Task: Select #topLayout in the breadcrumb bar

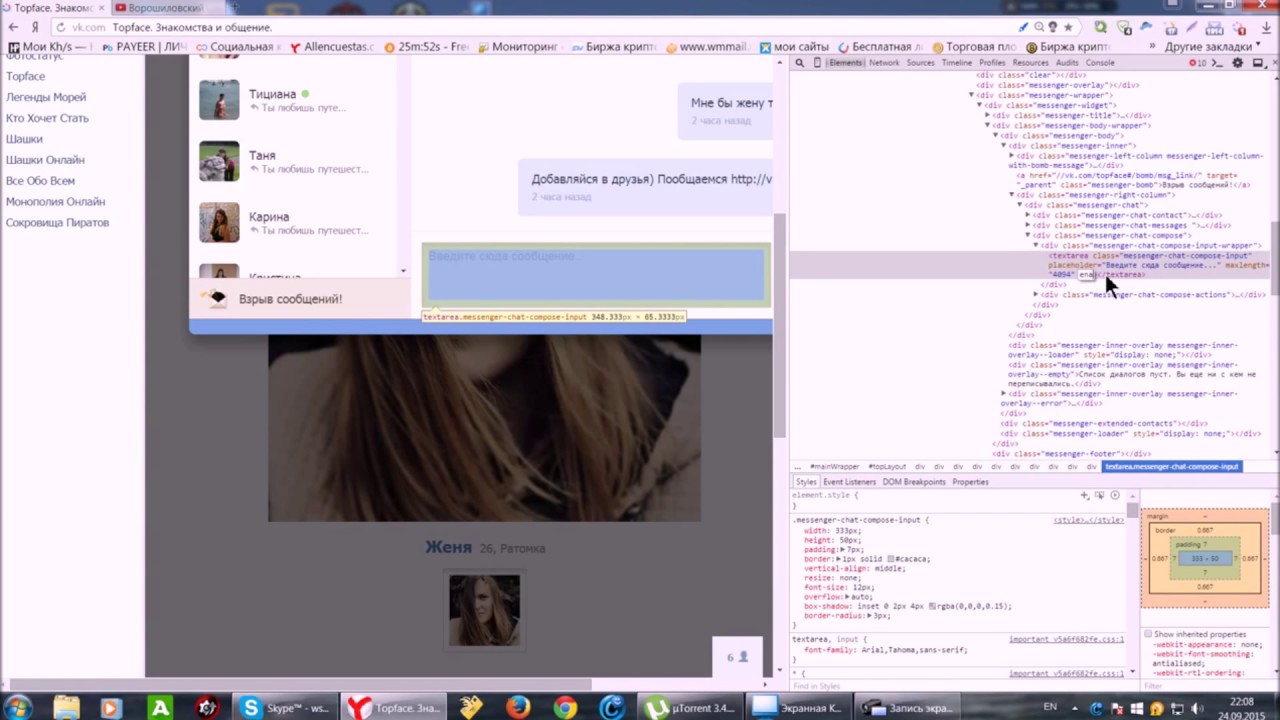Action: pos(886,467)
